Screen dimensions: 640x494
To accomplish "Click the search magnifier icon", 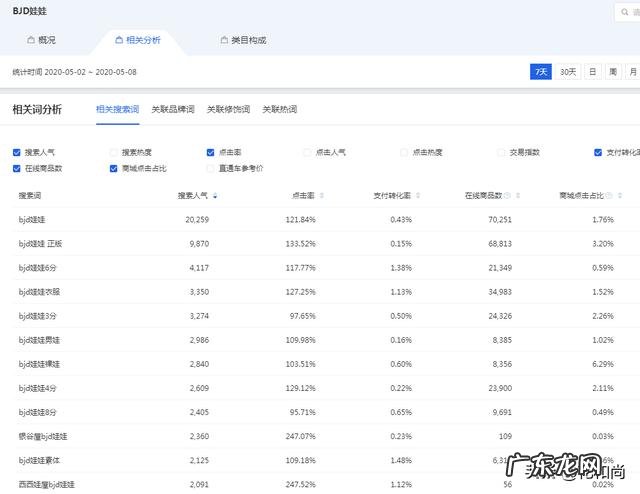I will (624, 12).
